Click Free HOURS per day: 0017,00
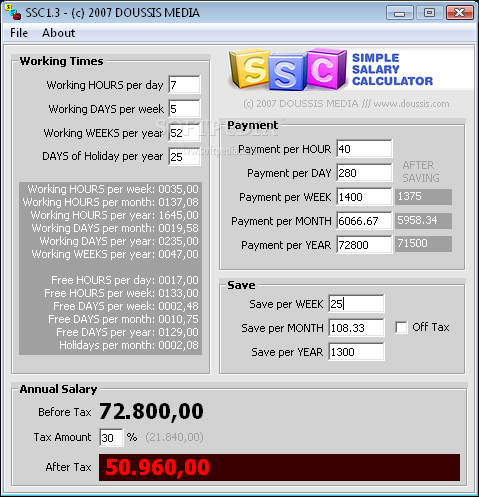The image size is (479, 497). (125, 280)
